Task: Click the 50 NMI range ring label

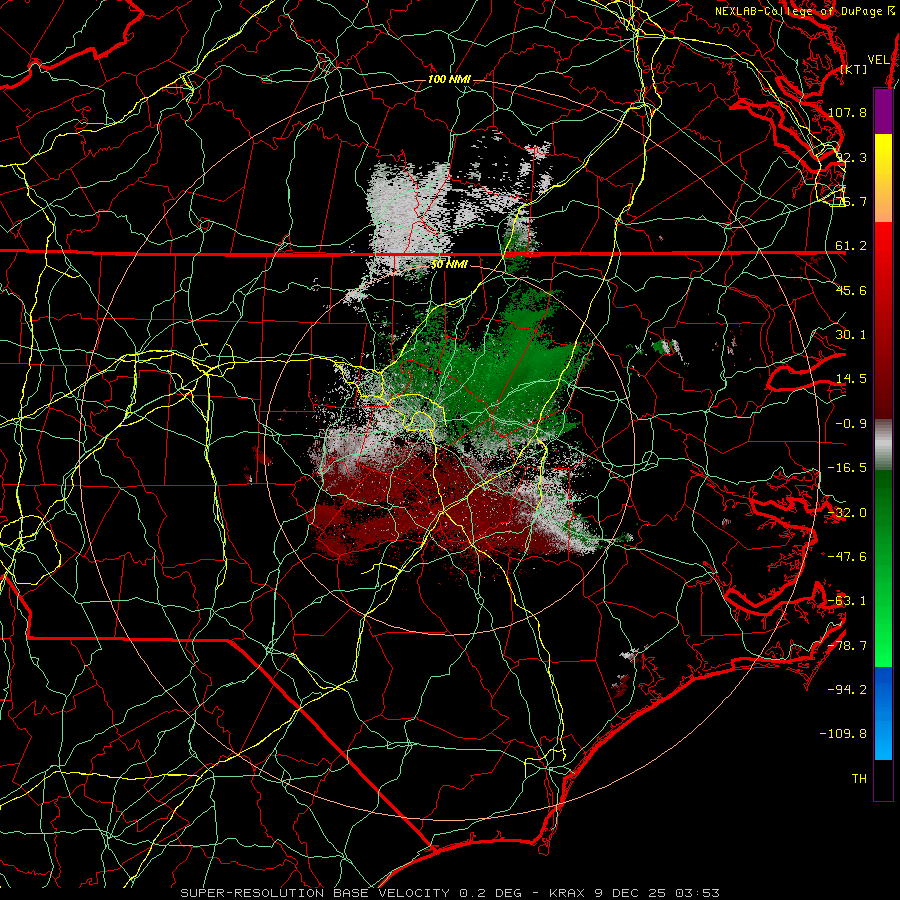Action: pyautogui.click(x=449, y=265)
